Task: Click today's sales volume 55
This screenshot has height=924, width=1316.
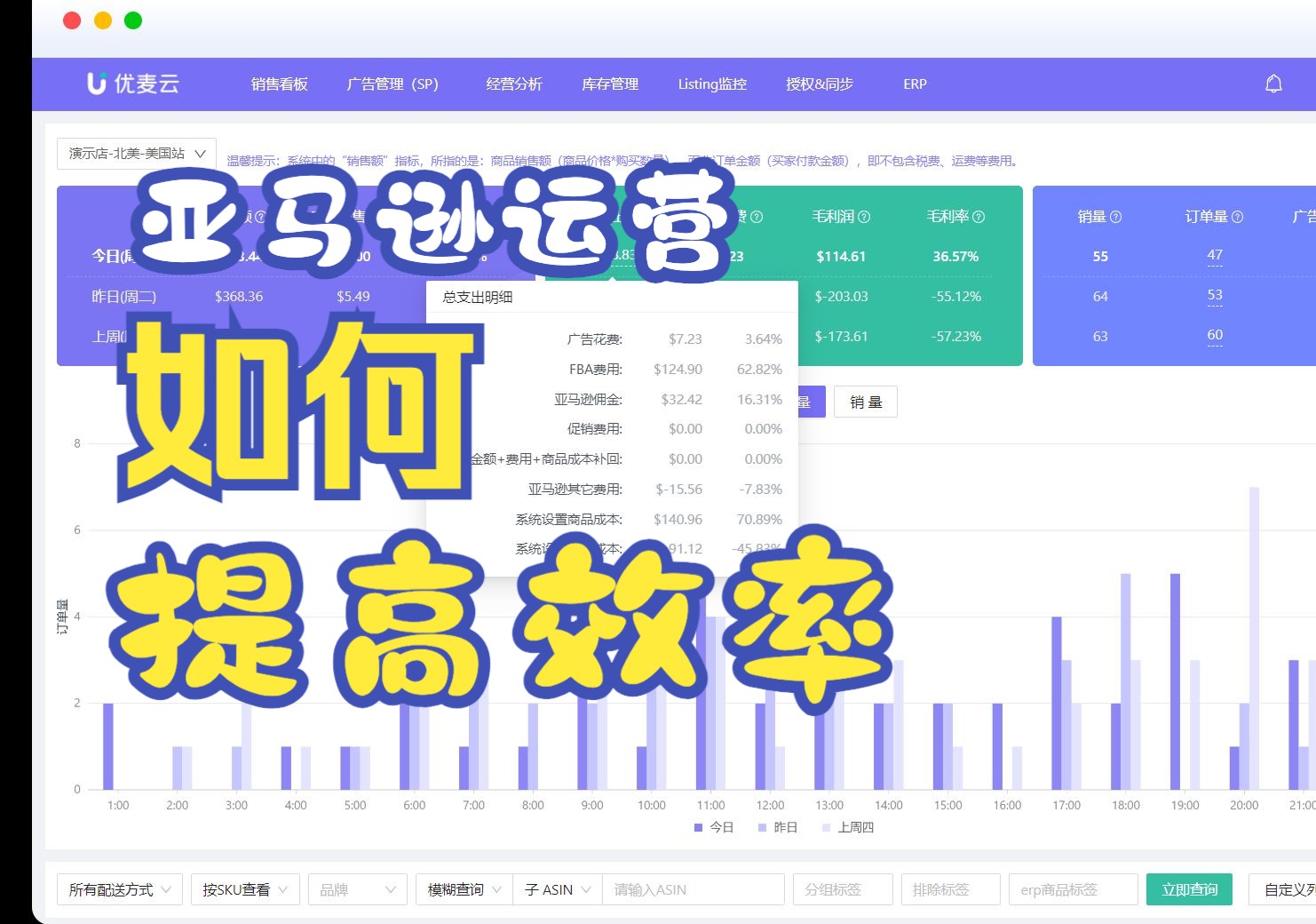Action: 1100,257
